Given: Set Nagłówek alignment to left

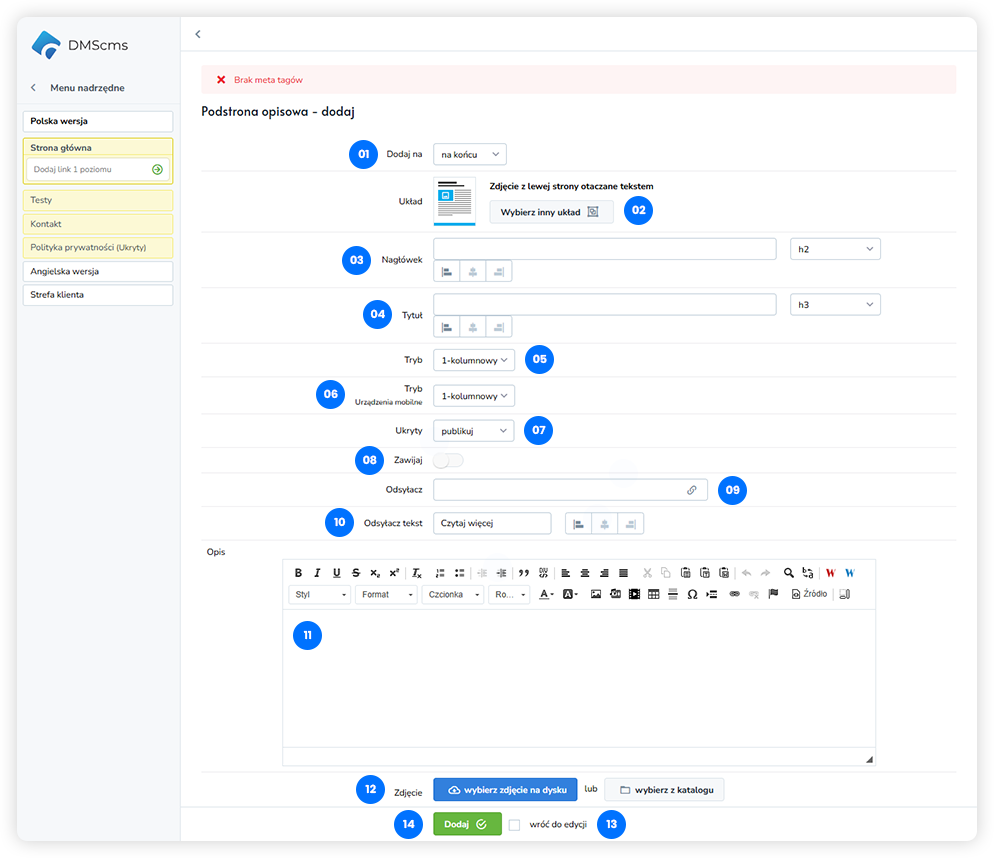Looking at the screenshot, I should 447,271.
